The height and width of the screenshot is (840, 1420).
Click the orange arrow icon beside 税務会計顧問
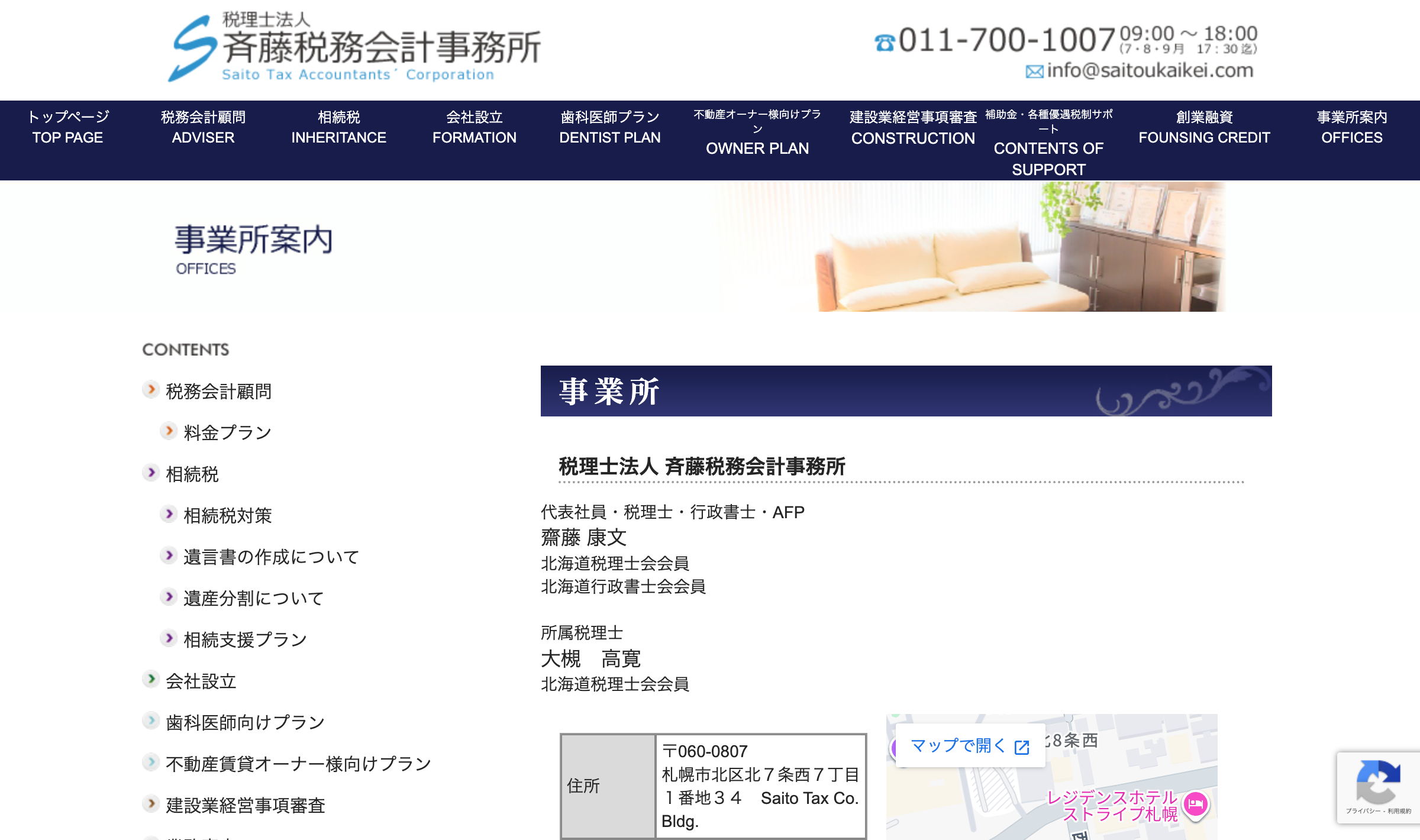[151, 389]
